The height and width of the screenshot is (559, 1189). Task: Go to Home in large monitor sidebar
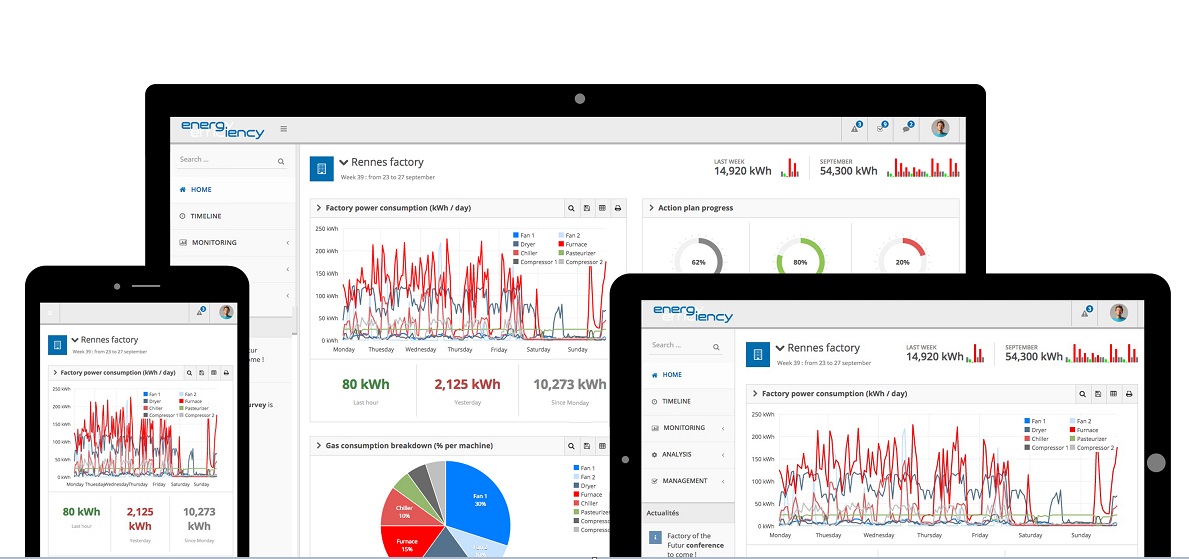233,190
